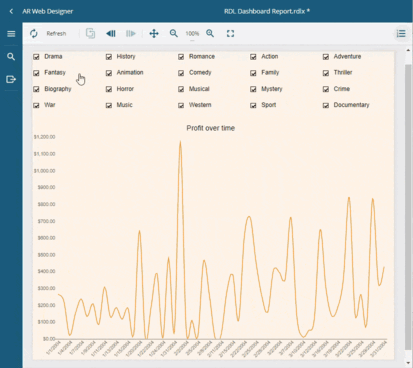
Task: Toggle the Fantasy checkbox
Action: coord(36,73)
